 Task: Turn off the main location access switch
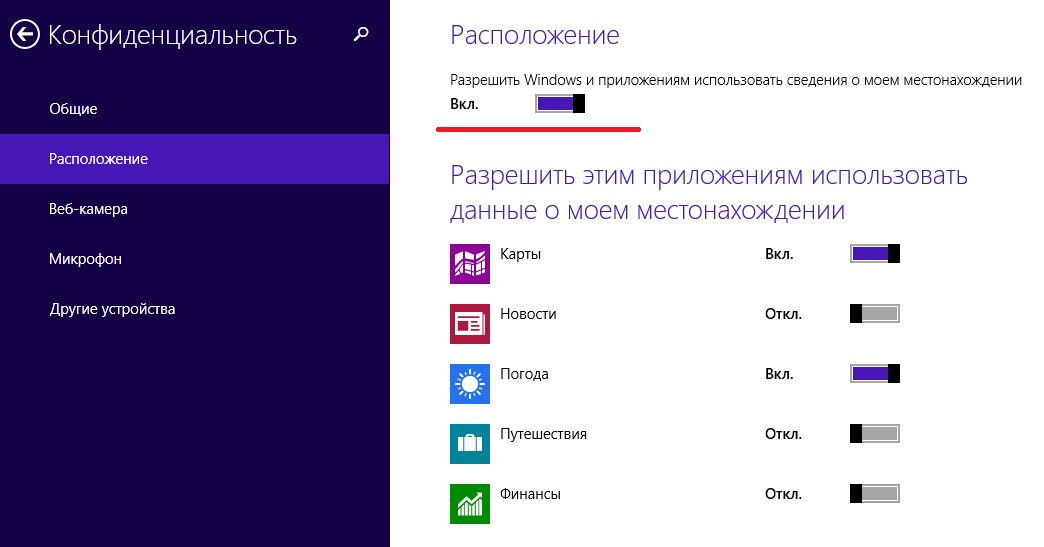pos(560,103)
